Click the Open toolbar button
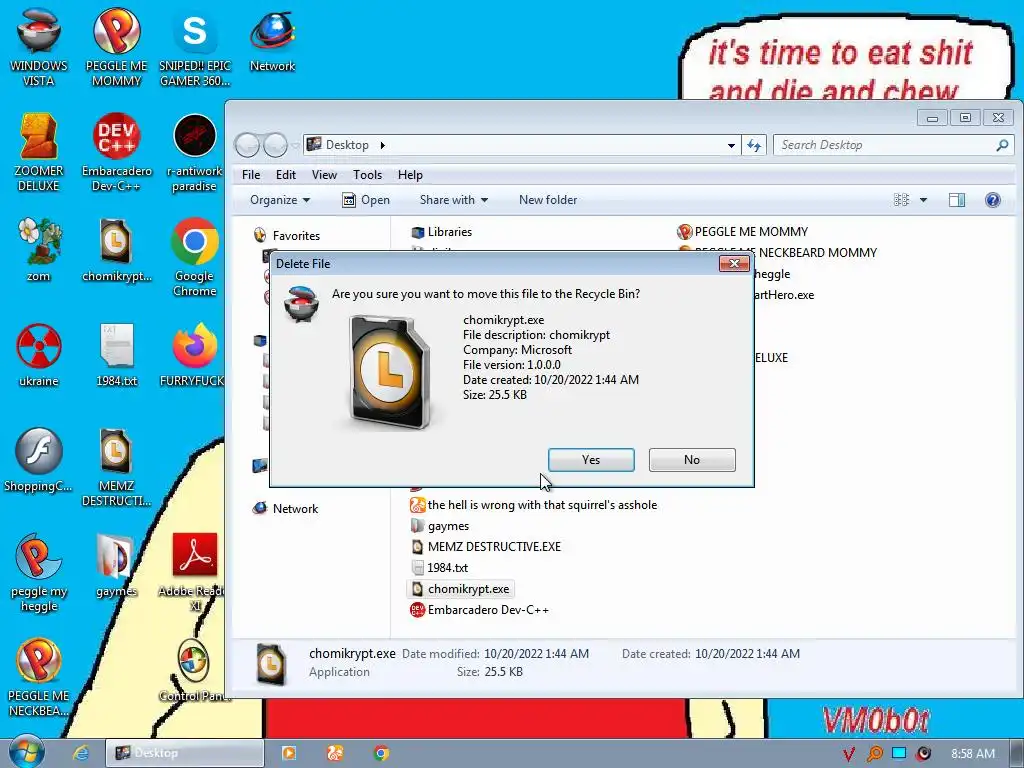The image size is (1024, 768). (x=366, y=200)
